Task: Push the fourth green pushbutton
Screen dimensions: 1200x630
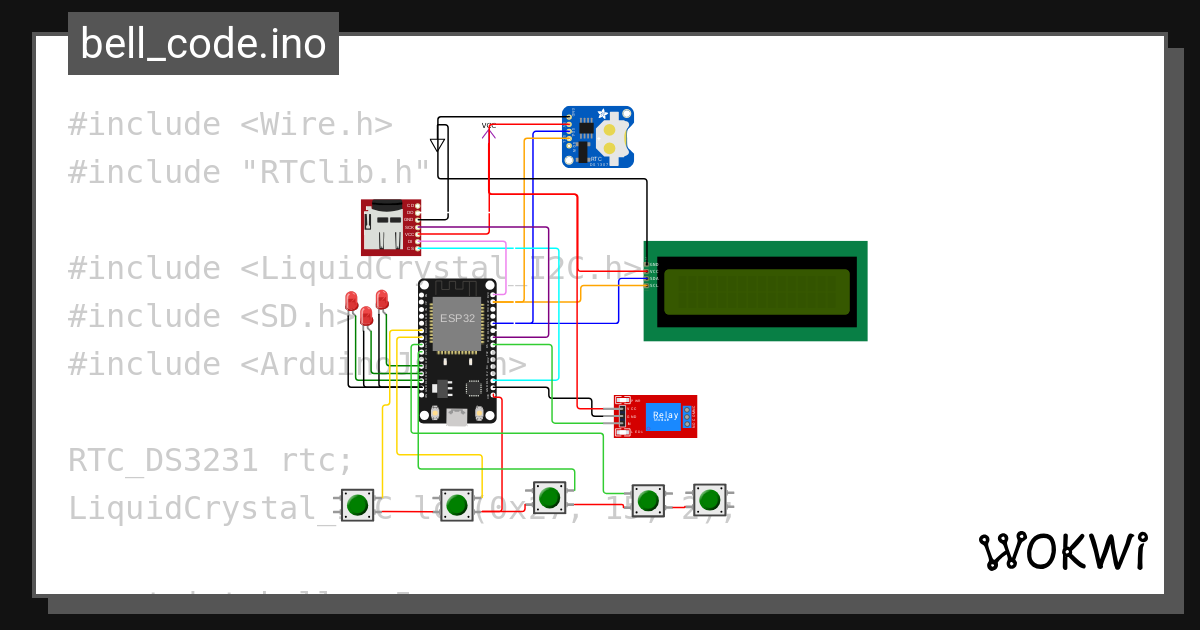Action: coord(648,500)
